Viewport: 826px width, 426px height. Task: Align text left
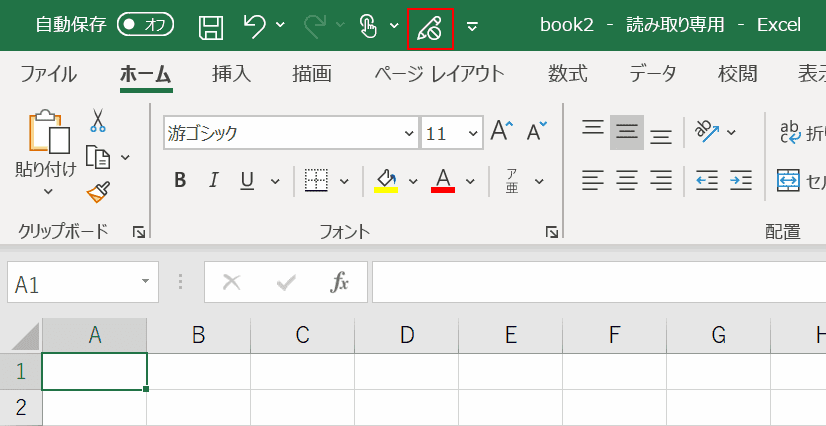(x=593, y=181)
